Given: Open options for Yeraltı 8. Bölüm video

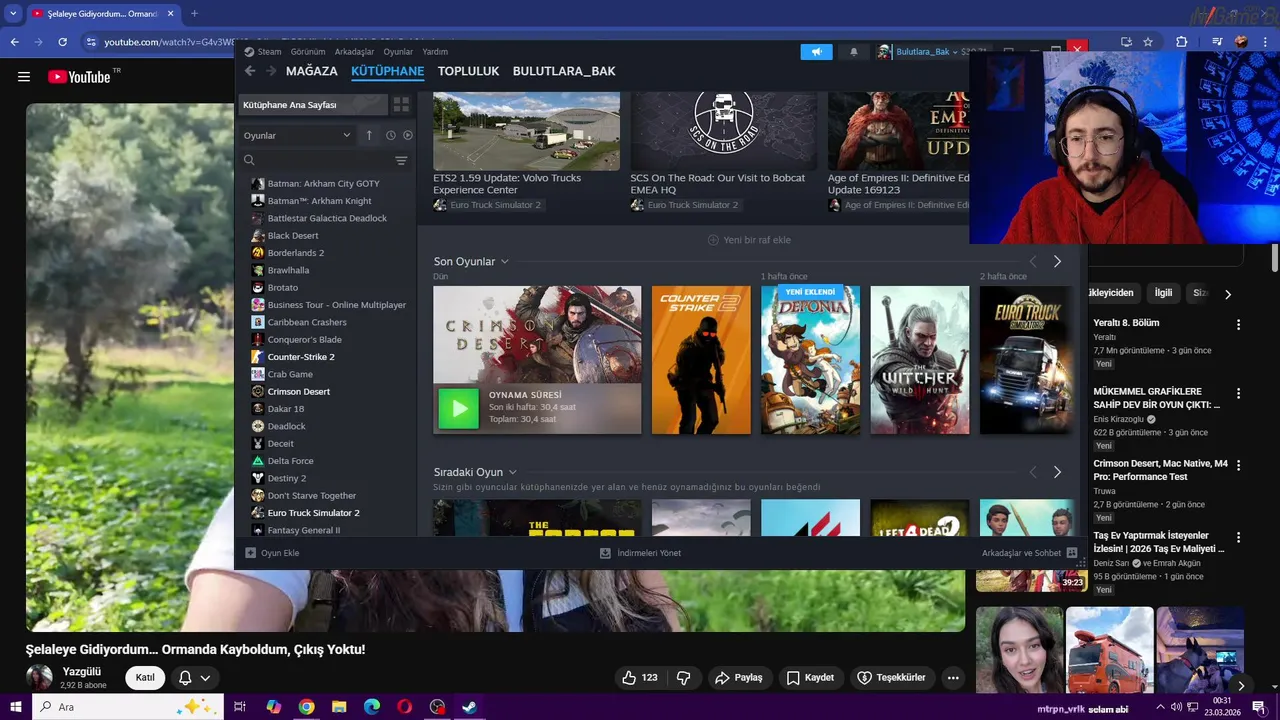Looking at the screenshot, I should tap(1238, 325).
